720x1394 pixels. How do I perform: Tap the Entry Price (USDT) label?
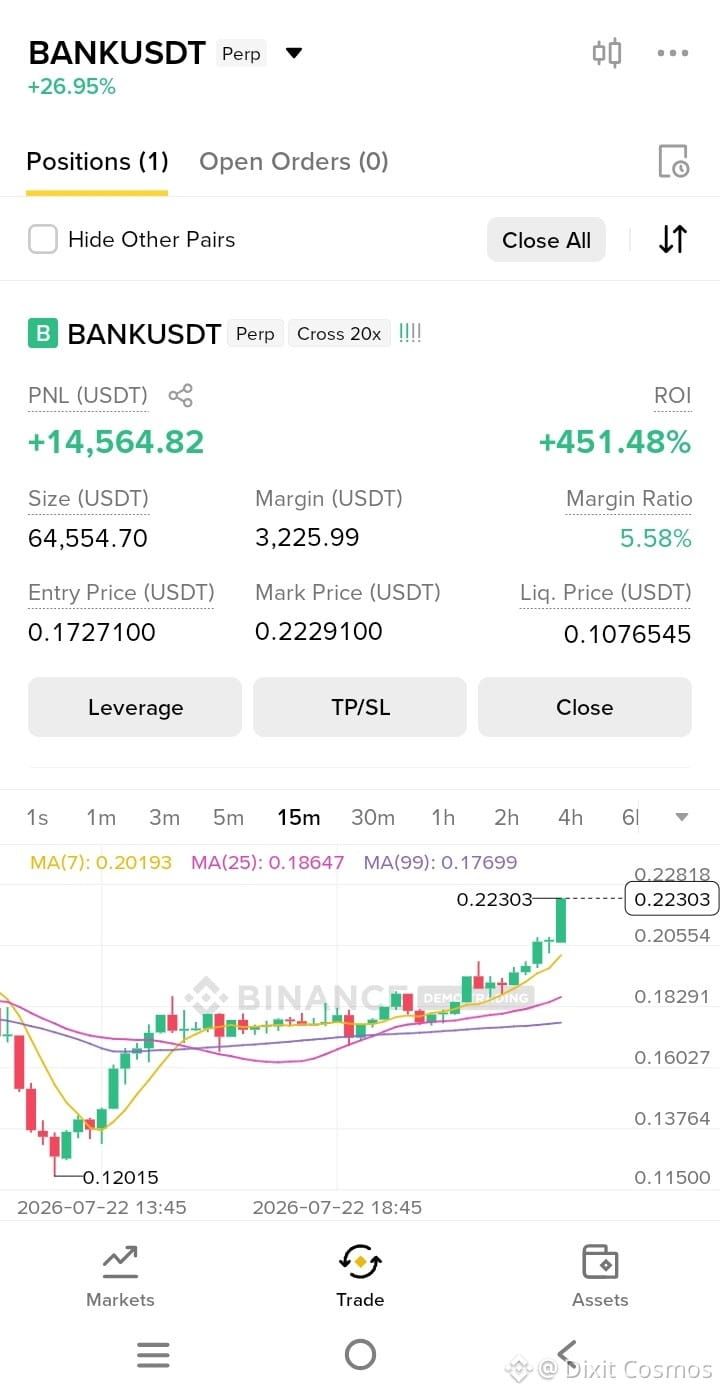[121, 592]
